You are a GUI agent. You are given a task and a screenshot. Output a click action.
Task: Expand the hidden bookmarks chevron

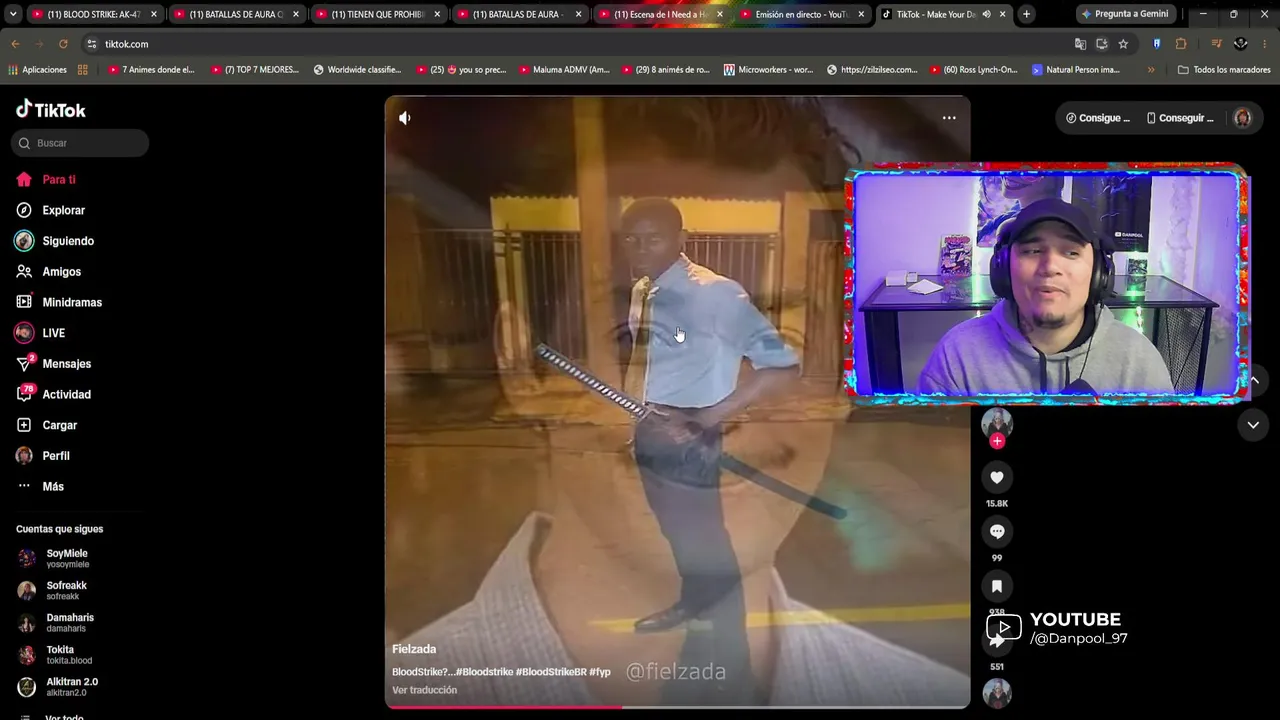click(x=1151, y=70)
